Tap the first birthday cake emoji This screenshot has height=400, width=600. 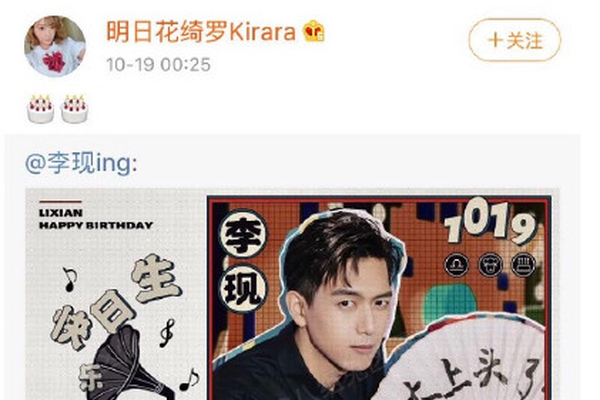(x=40, y=109)
